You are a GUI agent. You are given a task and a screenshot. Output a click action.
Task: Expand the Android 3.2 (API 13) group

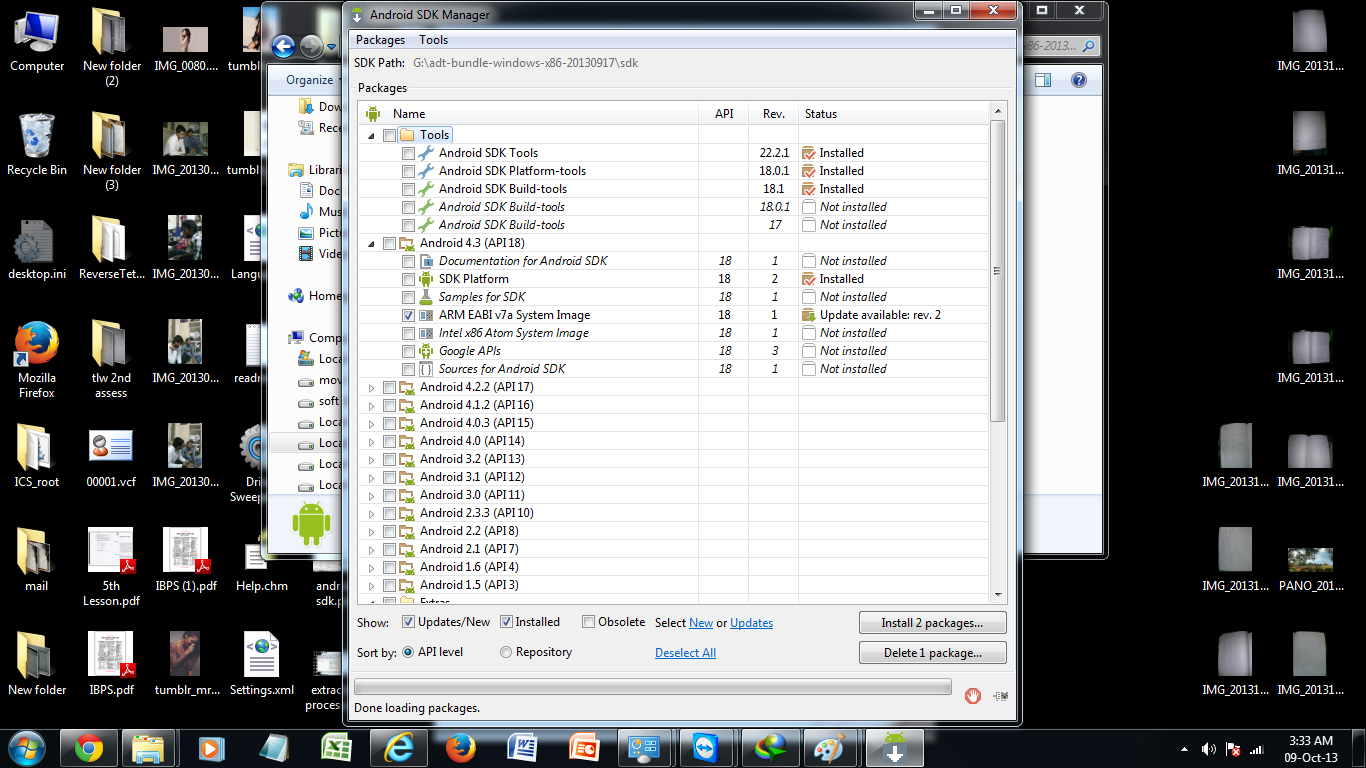click(x=372, y=459)
